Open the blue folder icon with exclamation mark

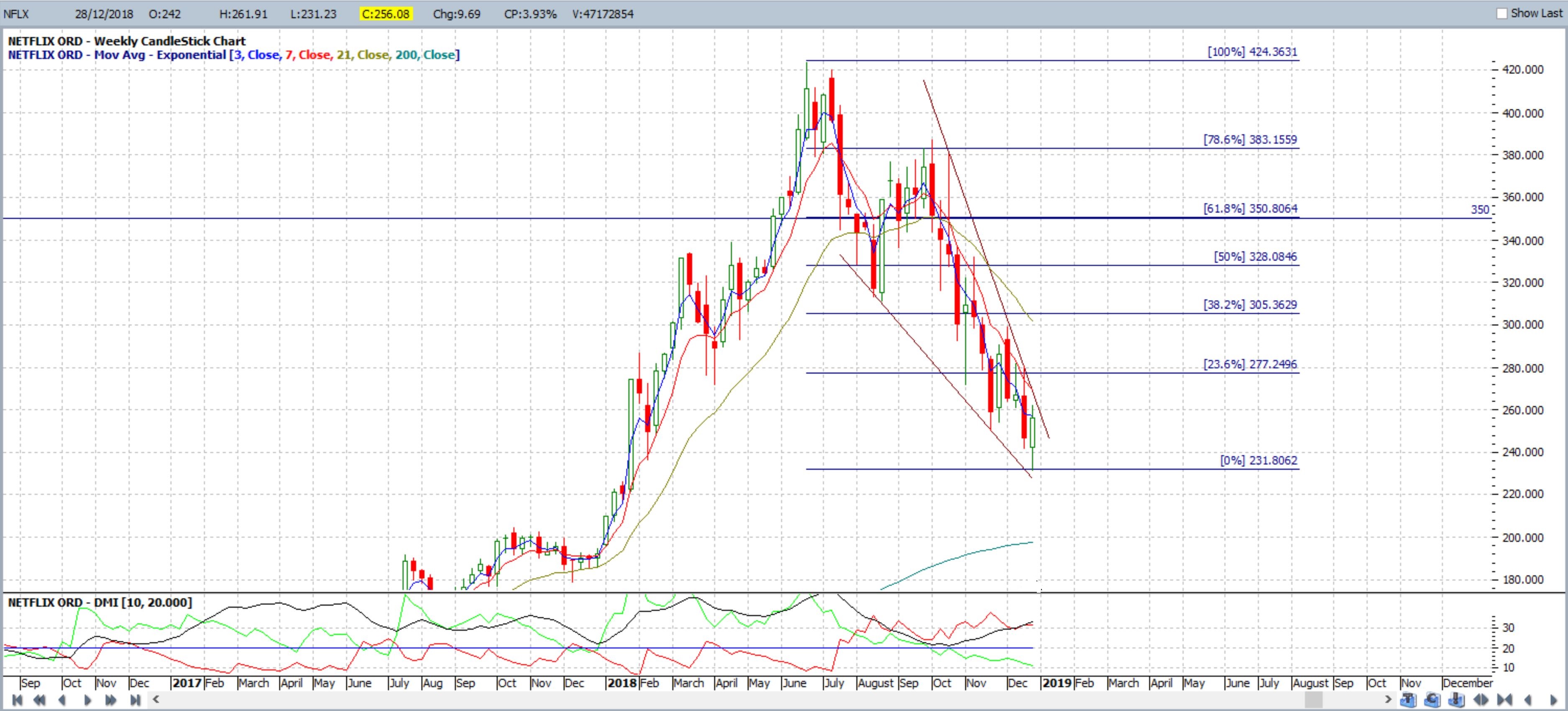[x=1457, y=699]
